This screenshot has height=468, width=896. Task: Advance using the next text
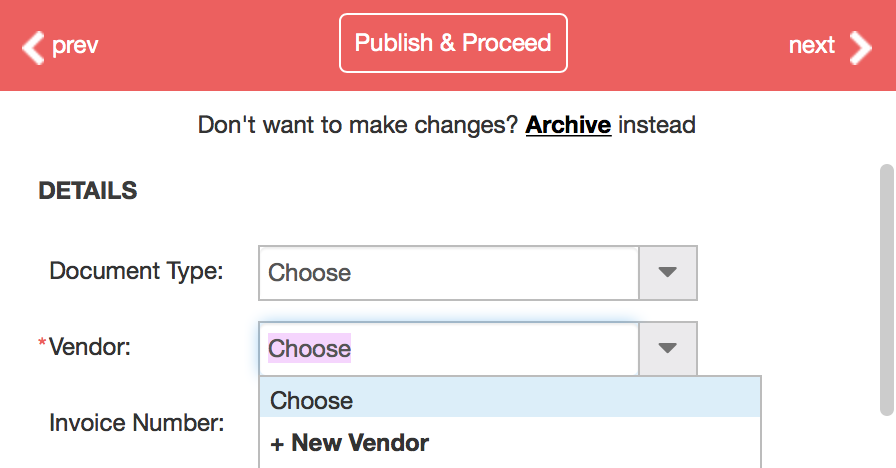tap(811, 45)
